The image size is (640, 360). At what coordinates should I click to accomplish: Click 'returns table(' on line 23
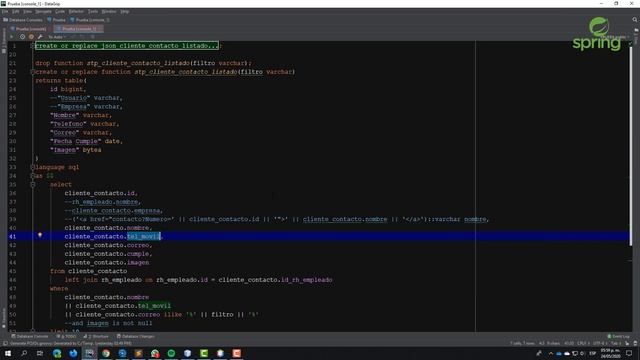coord(61,80)
